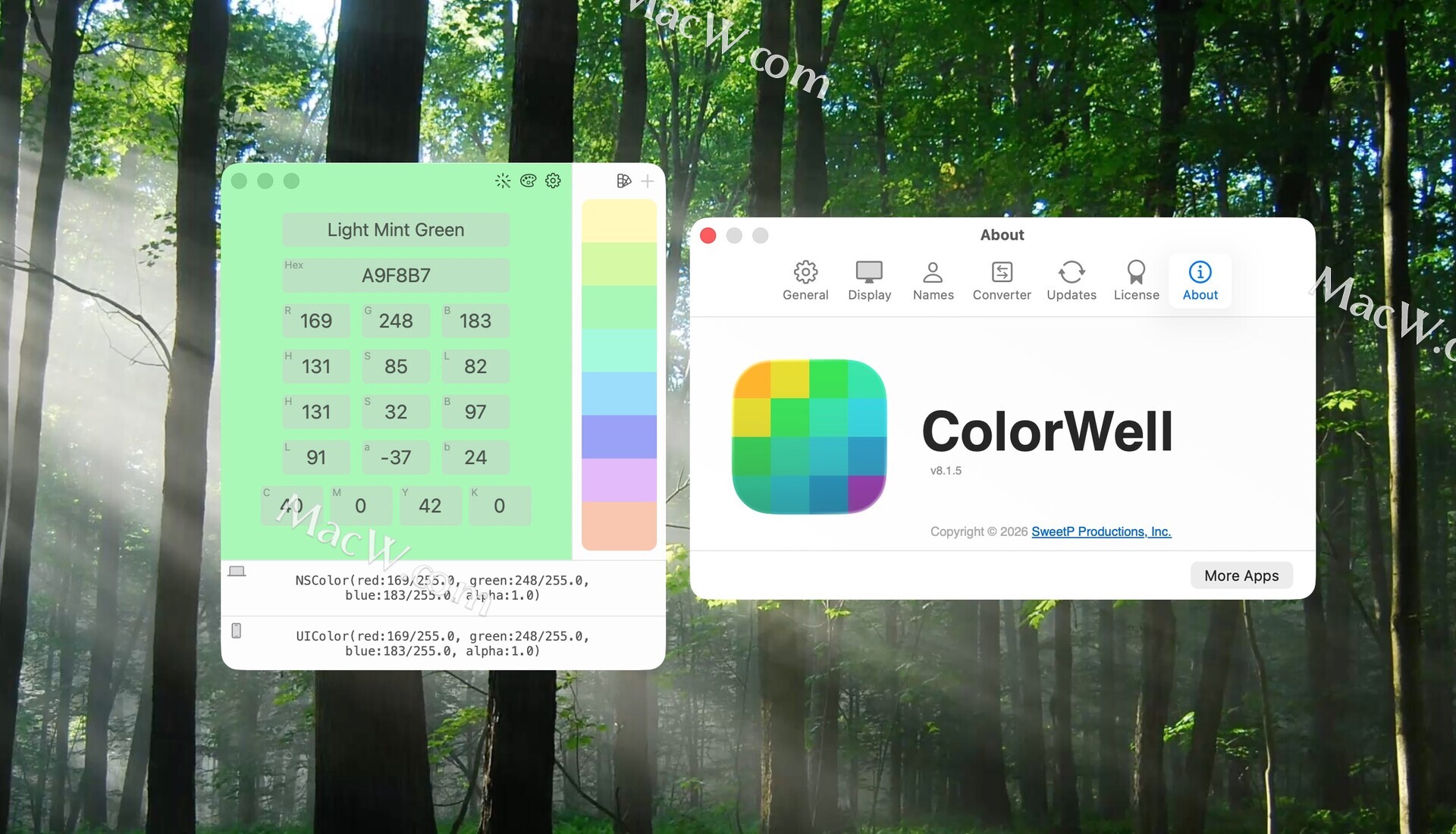Click the laptop icon beside NSColor code

tap(237, 572)
